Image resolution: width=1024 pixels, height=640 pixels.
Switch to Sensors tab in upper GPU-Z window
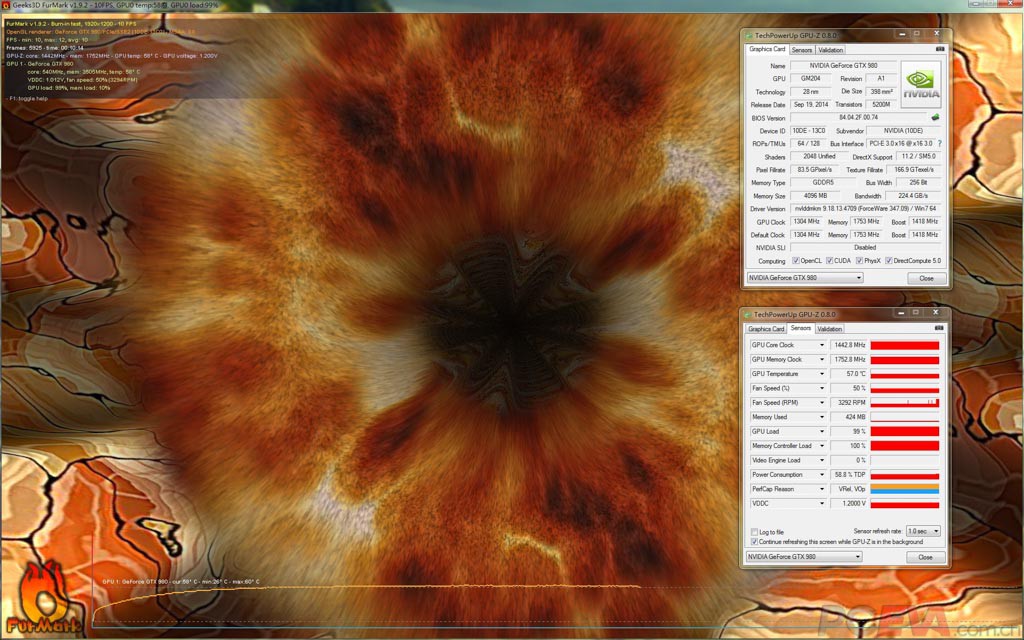(802, 50)
